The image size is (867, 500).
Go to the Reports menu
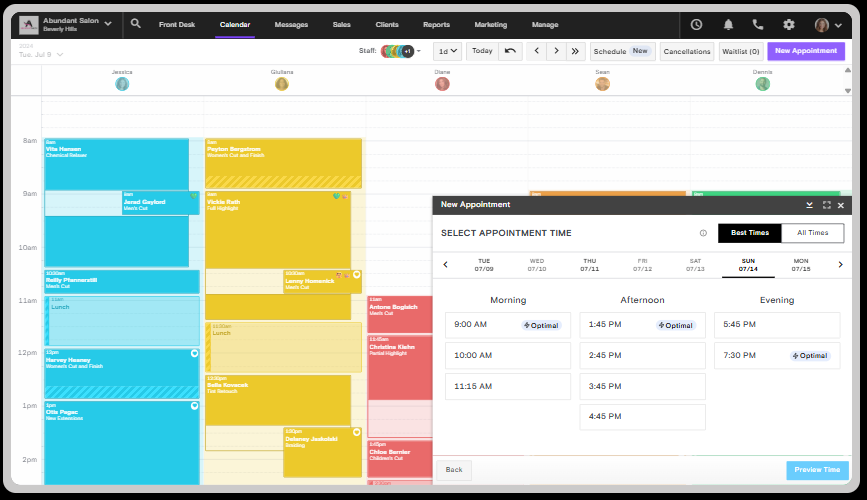(x=436, y=24)
